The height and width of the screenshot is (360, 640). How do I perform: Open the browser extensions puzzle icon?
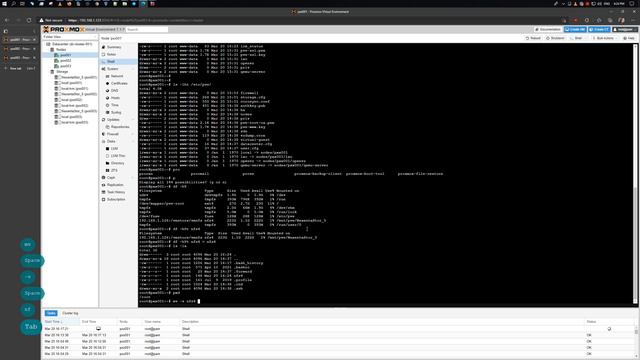(x=599, y=20)
